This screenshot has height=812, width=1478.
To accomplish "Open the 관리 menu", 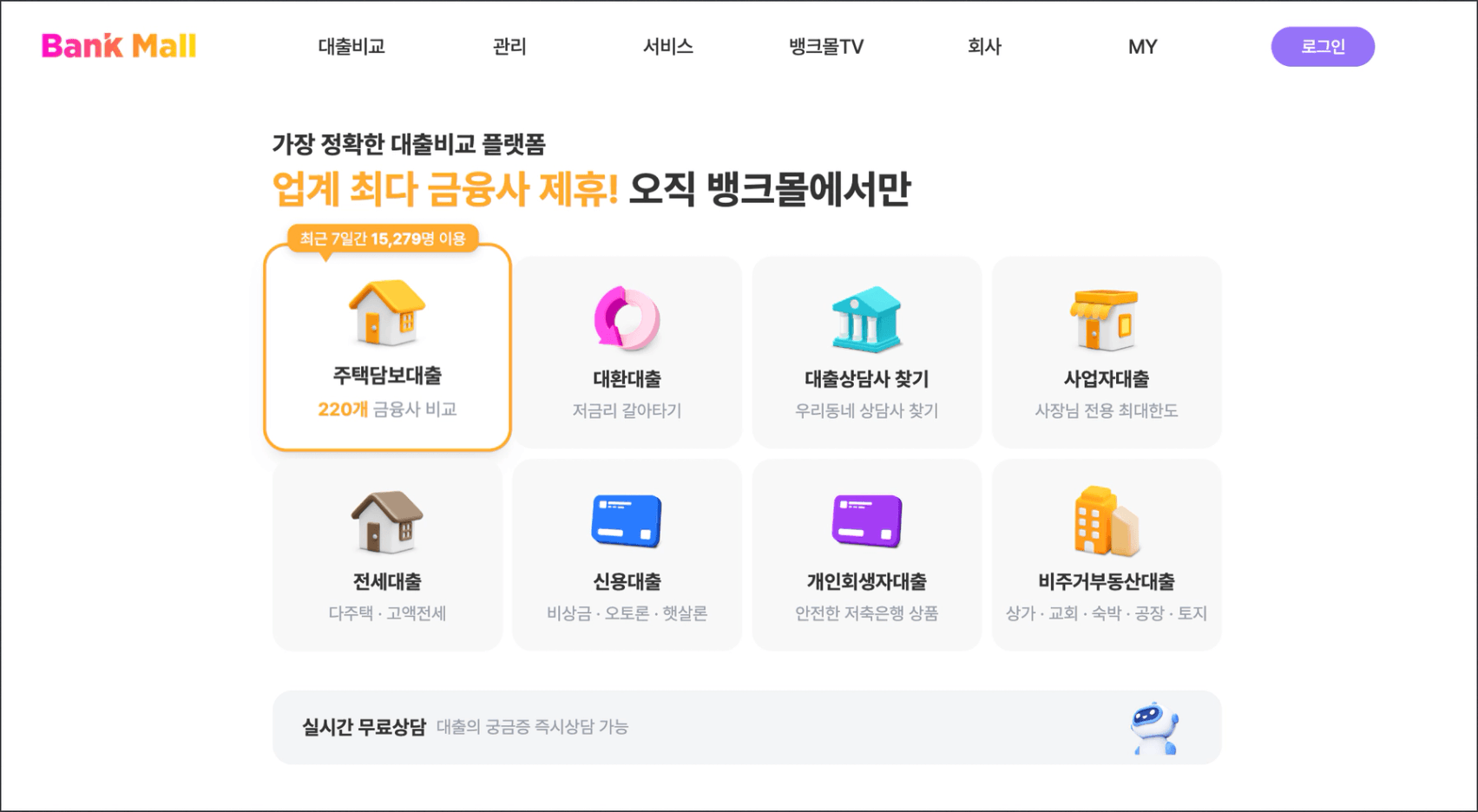I will [509, 47].
